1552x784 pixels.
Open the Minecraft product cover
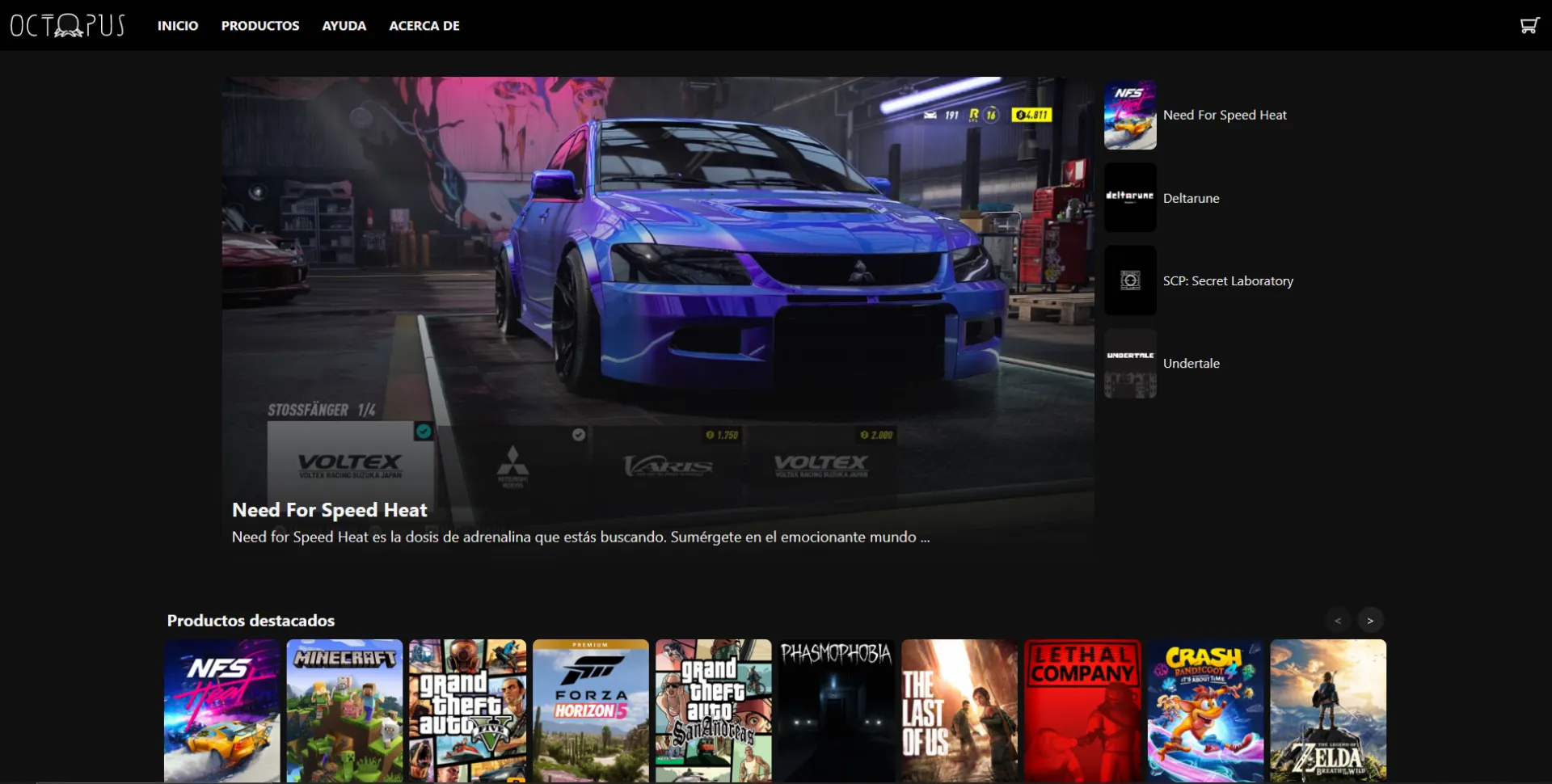[x=344, y=711]
